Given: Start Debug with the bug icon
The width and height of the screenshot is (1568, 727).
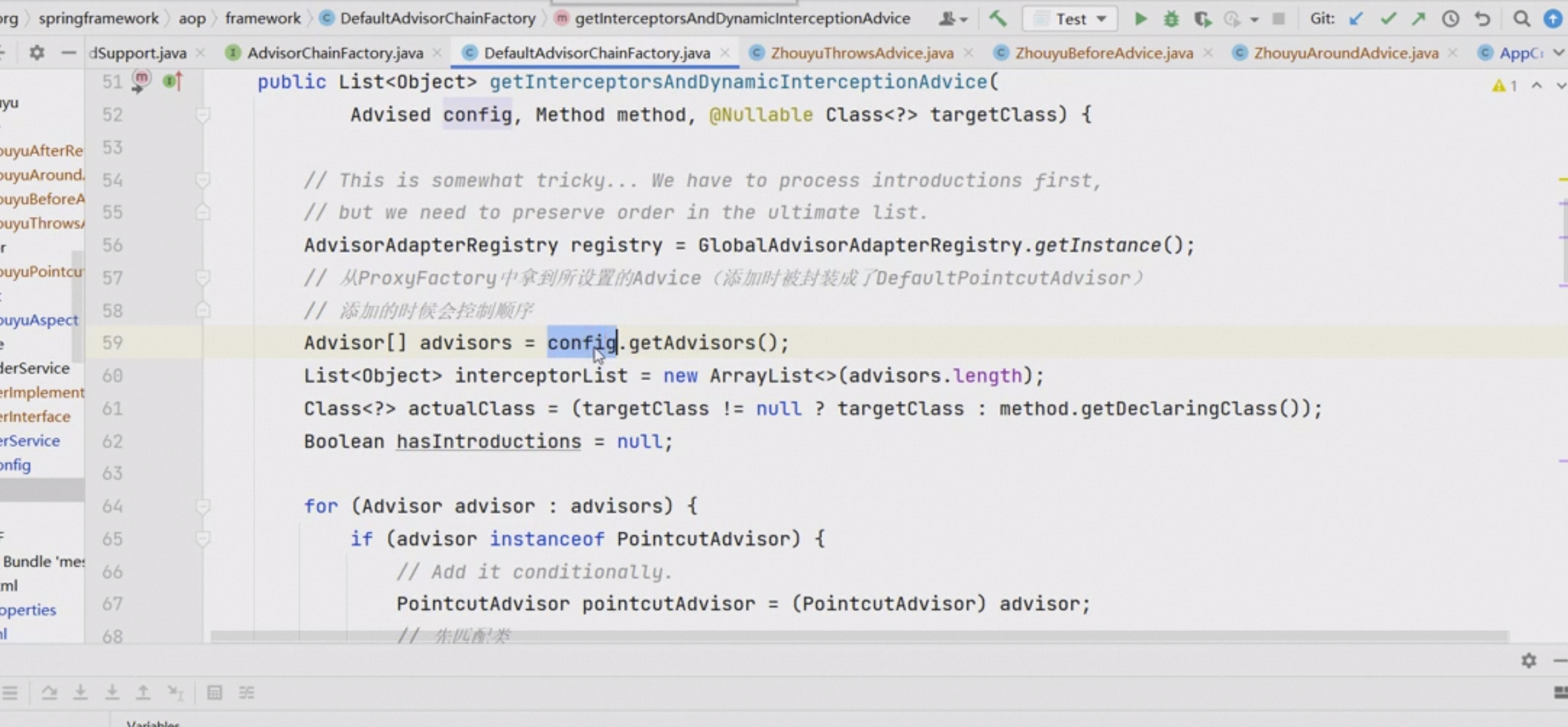Looking at the screenshot, I should [1171, 19].
